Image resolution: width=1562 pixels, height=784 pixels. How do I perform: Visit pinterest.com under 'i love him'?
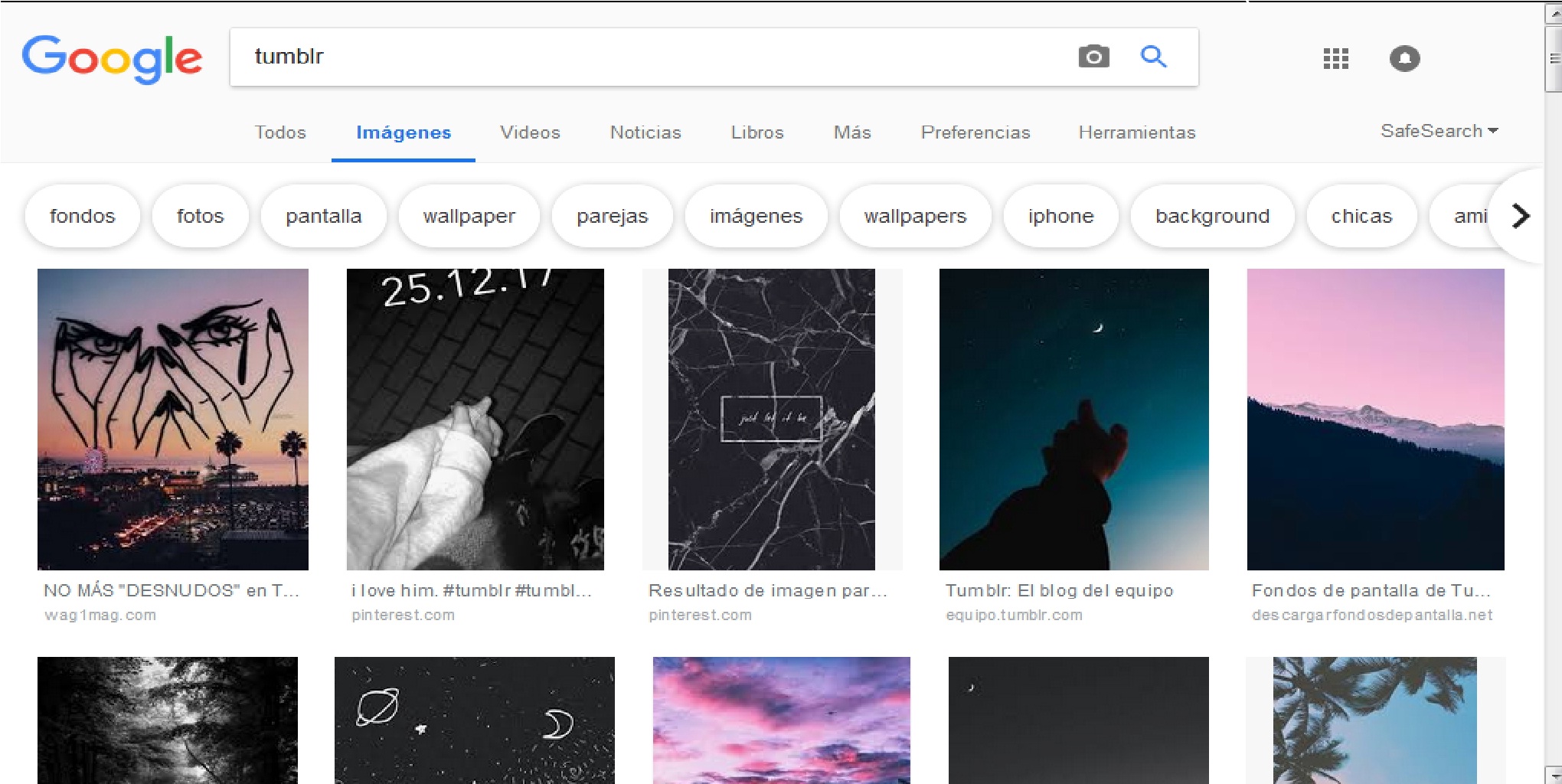[x=404, y=615]
